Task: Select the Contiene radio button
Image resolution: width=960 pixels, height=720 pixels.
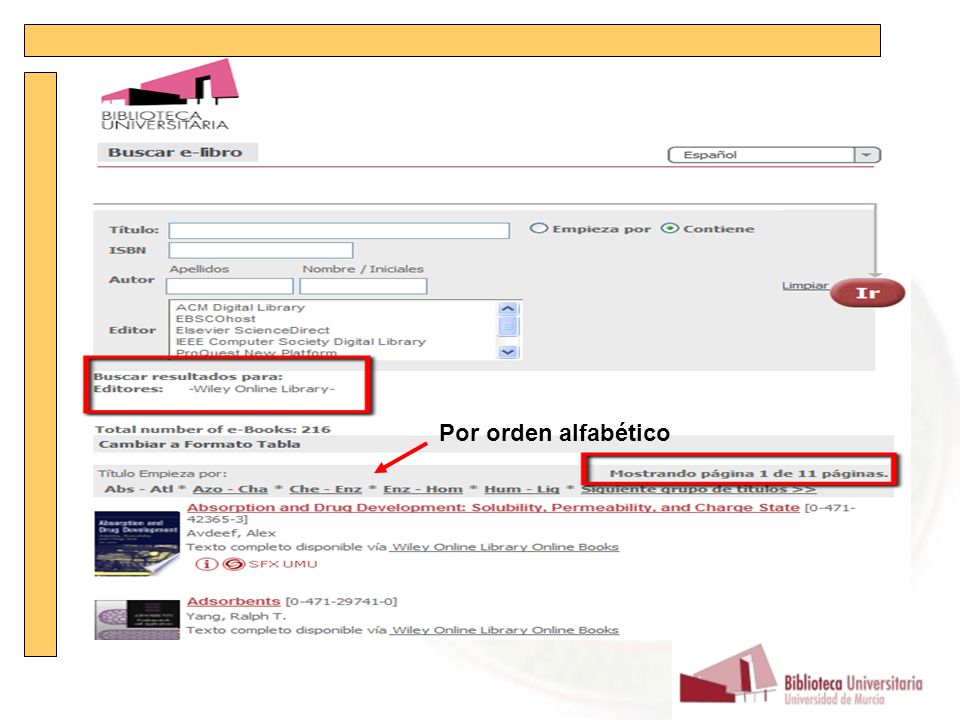Action: (670, 228)
